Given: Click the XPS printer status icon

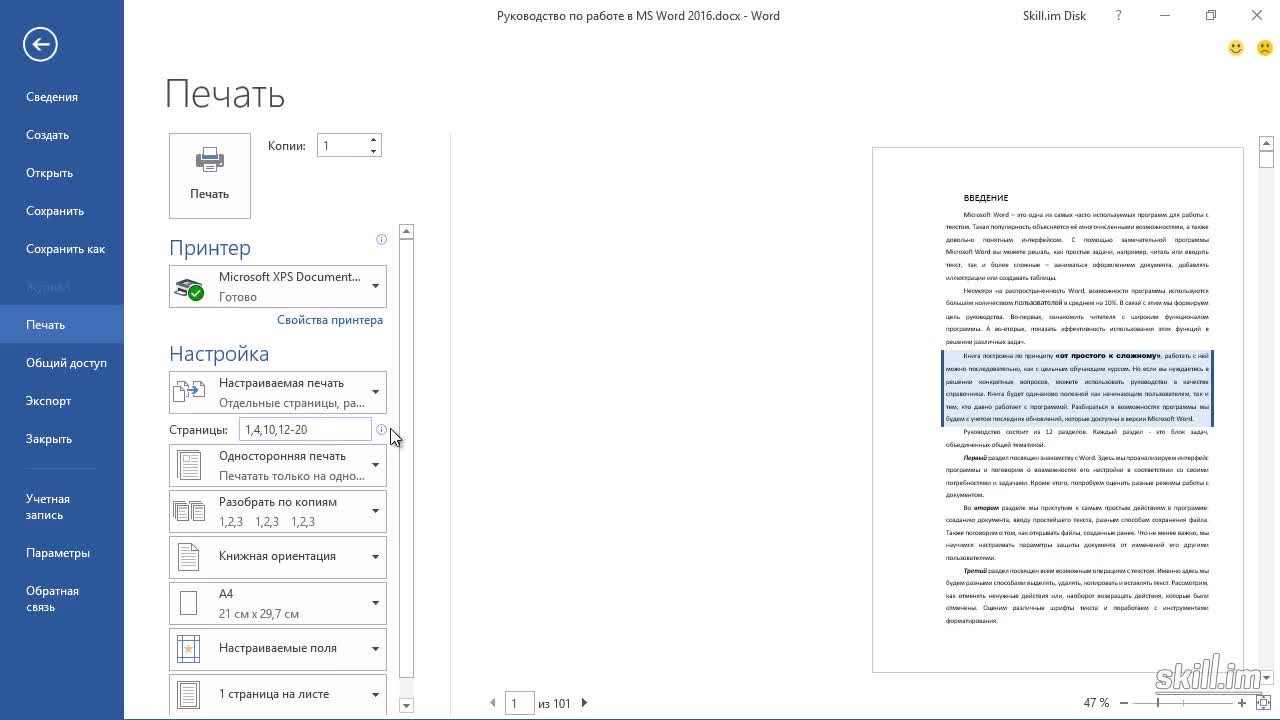Looking at the screenshot, I should [190, 289].
